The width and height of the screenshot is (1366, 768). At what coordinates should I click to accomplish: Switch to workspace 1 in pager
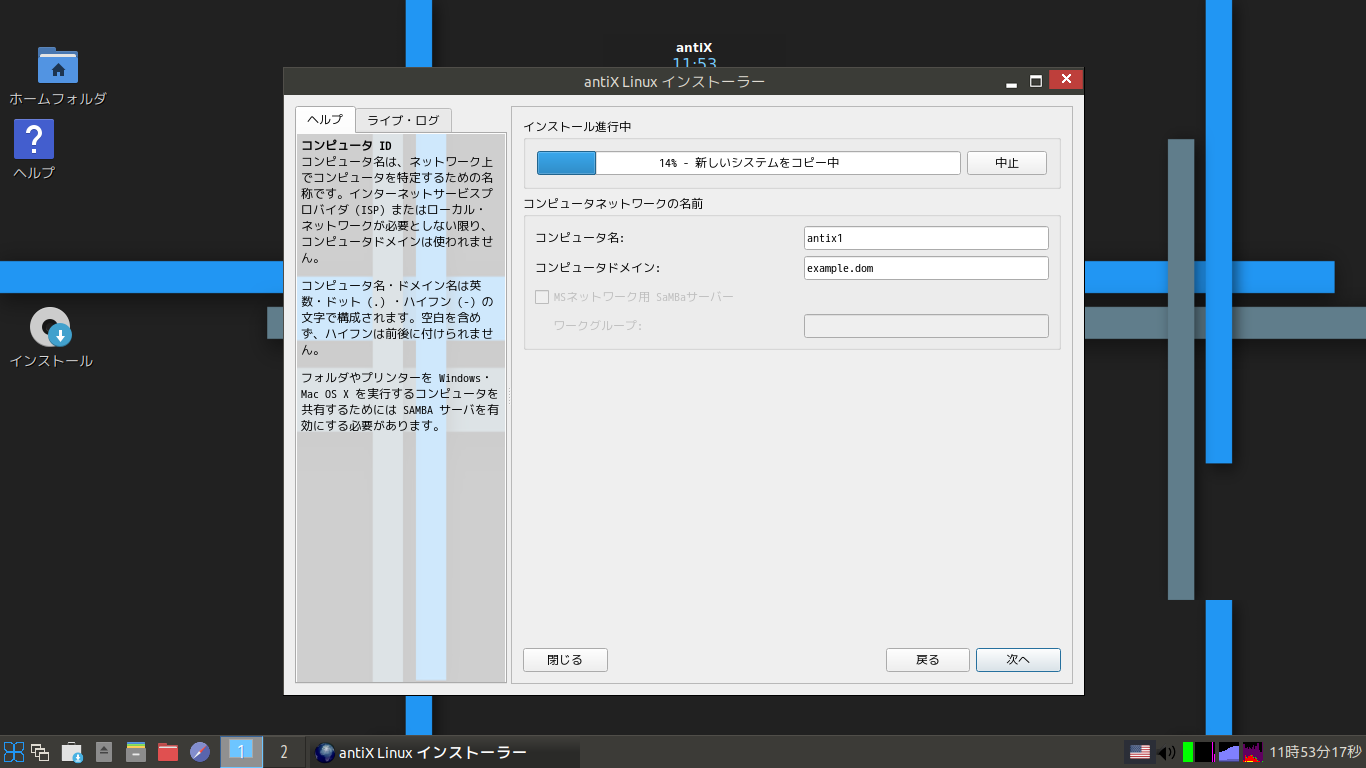tap(241, 752)
